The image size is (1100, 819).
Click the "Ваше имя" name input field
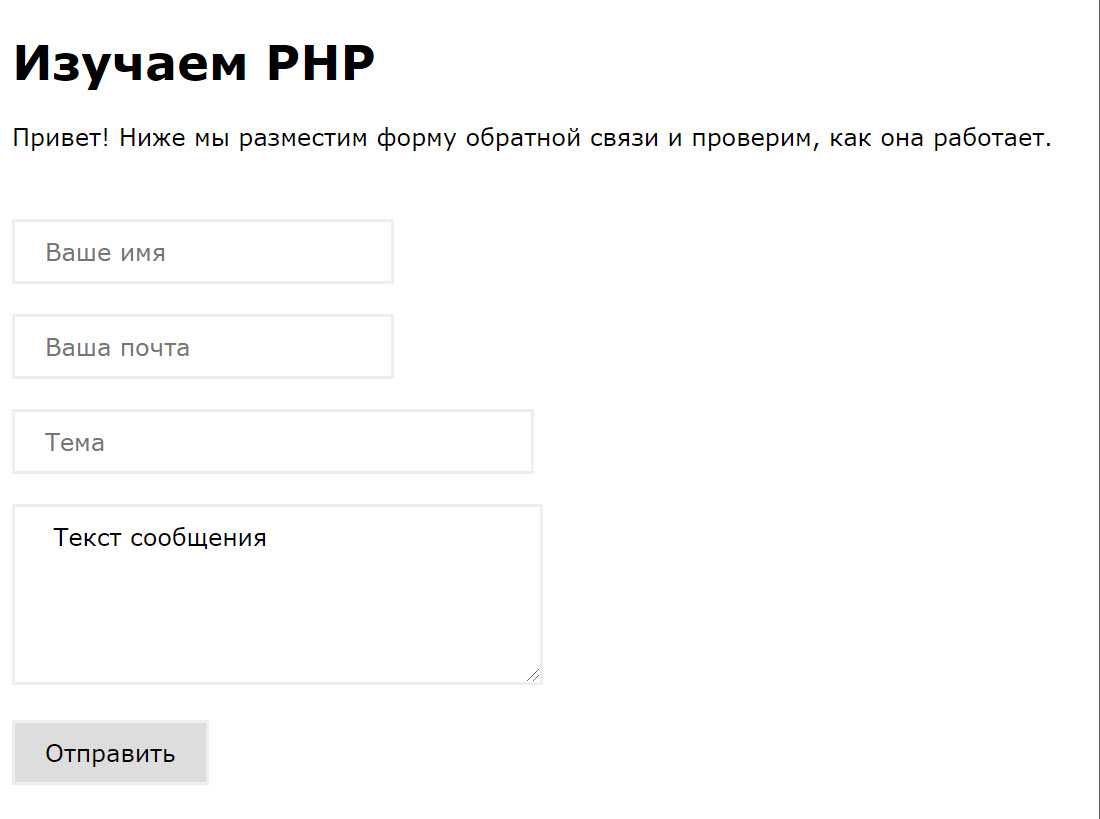[x=202, y=252]
